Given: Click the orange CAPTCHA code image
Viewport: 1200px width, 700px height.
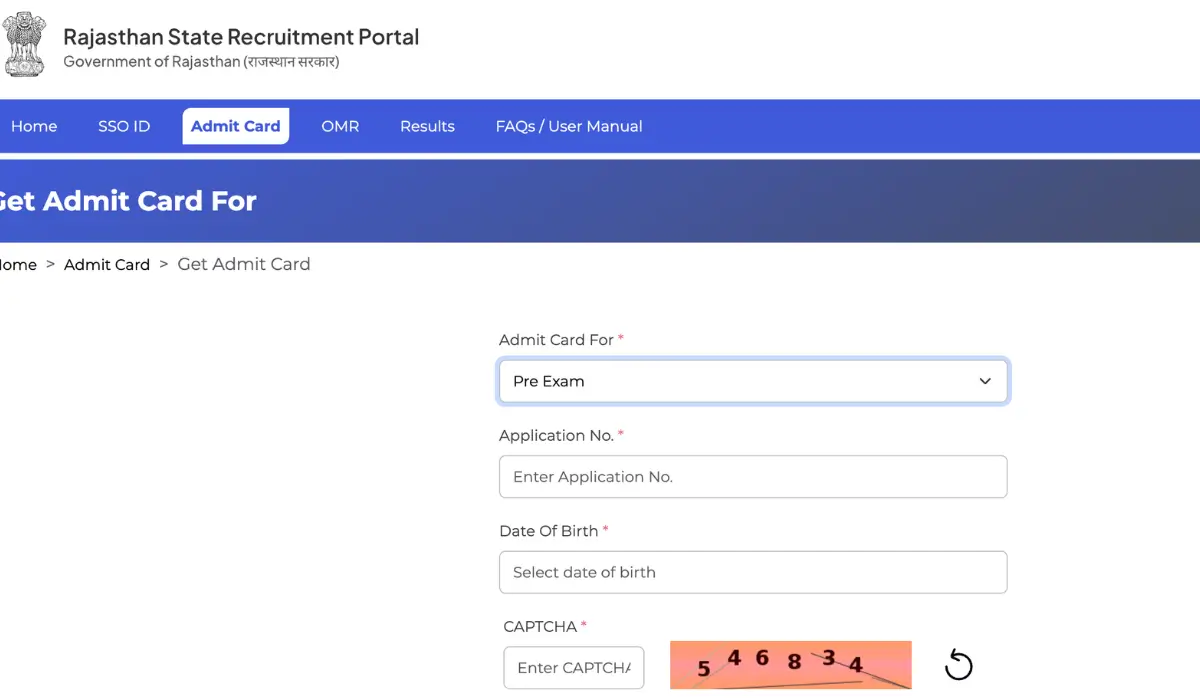Looking at the screenshot, I should point(790,664).
